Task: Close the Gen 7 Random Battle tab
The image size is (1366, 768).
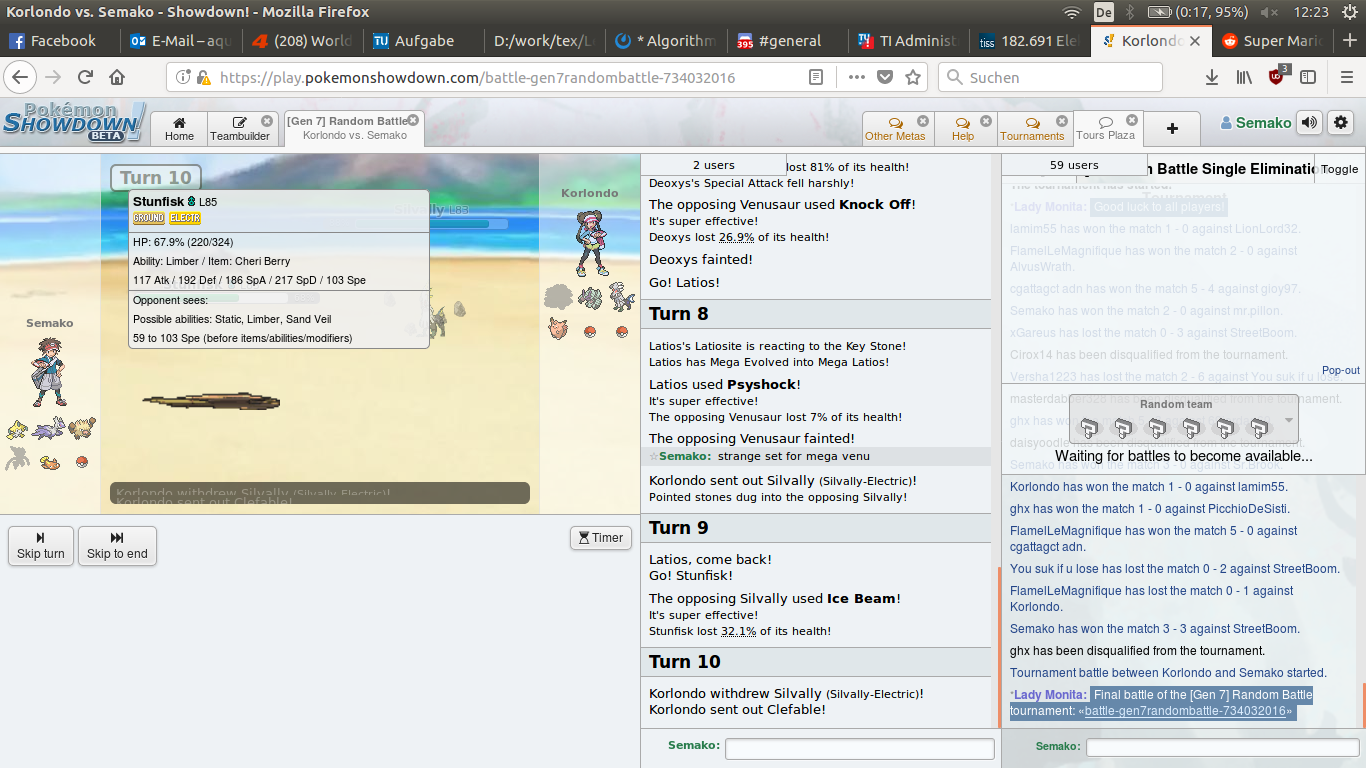Action: point(413,120)
